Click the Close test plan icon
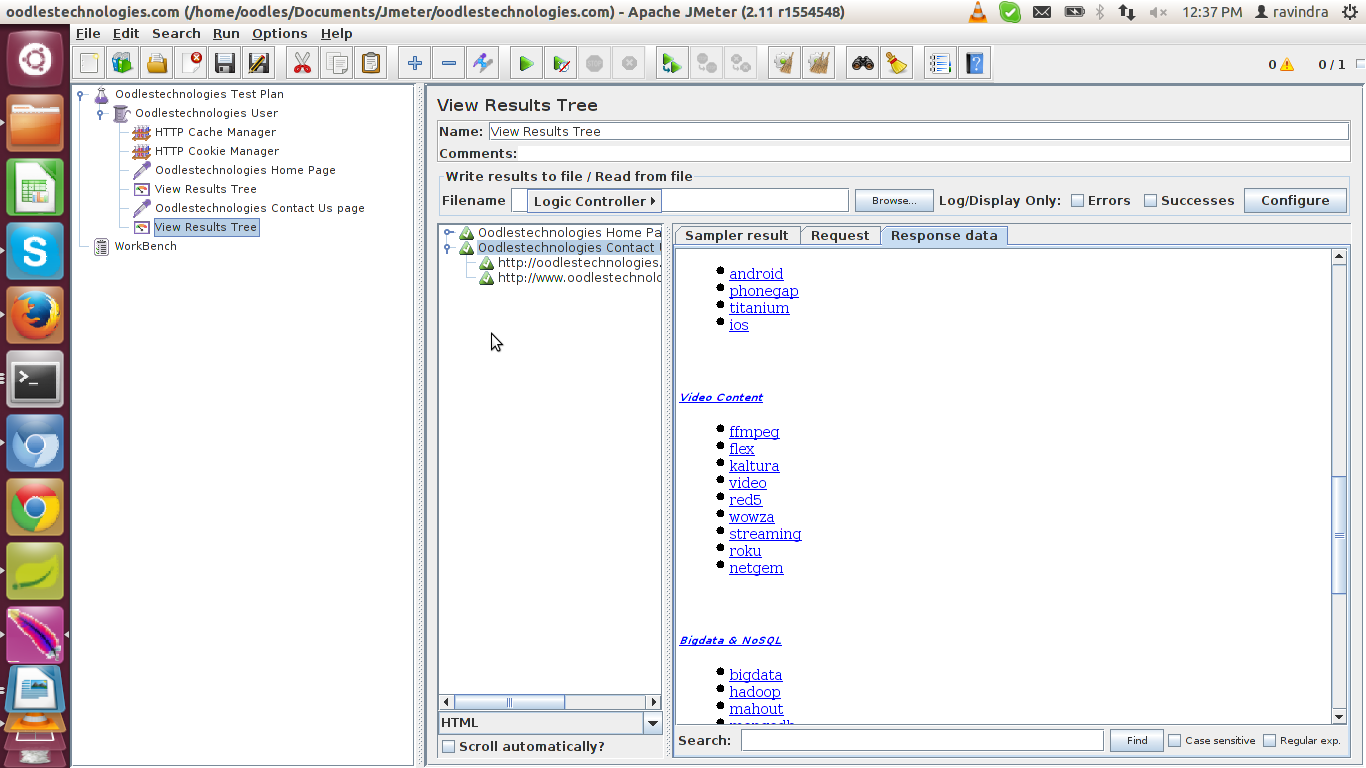The height and width of the screenshot is (768, 1366). click(191, 64)
